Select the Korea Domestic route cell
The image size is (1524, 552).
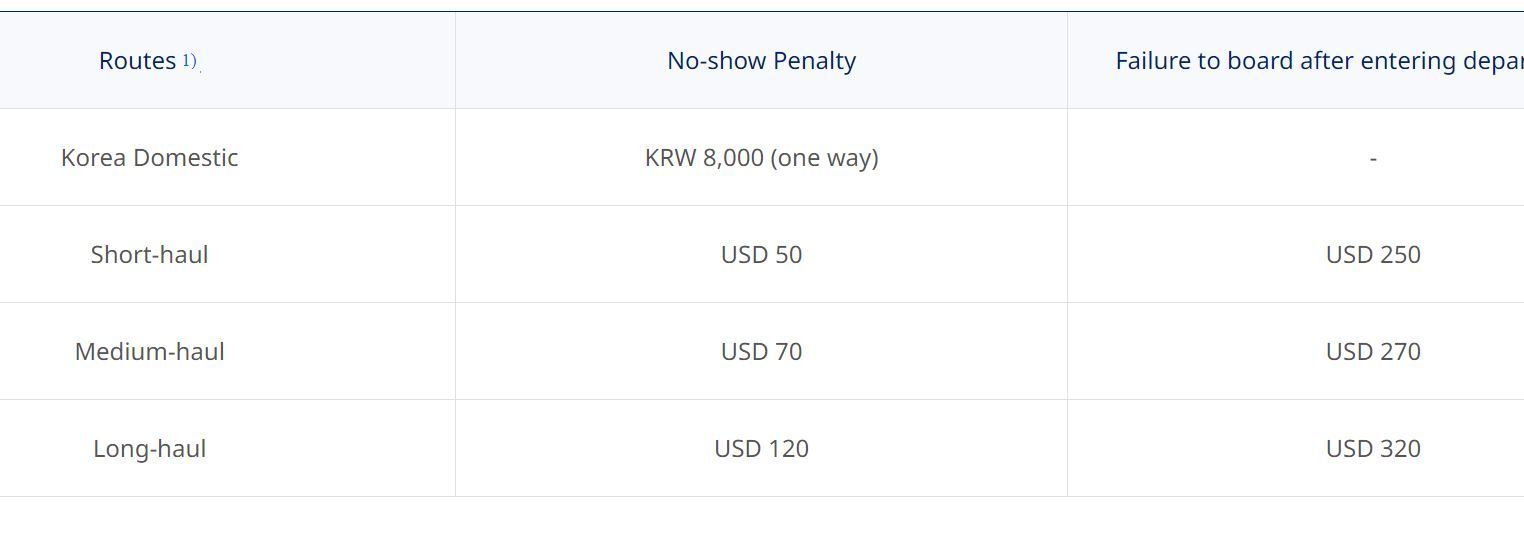[149, 158]
